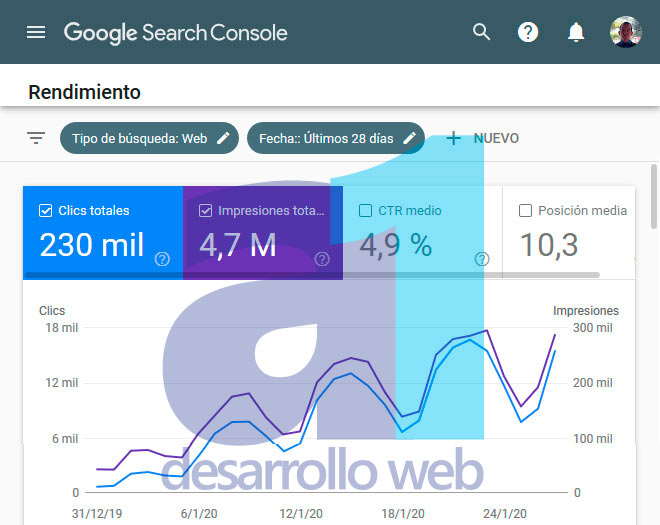Click the Fecha filter pencil icon
The width and height of the screenshot is (660, 525).
click(409, 138)
